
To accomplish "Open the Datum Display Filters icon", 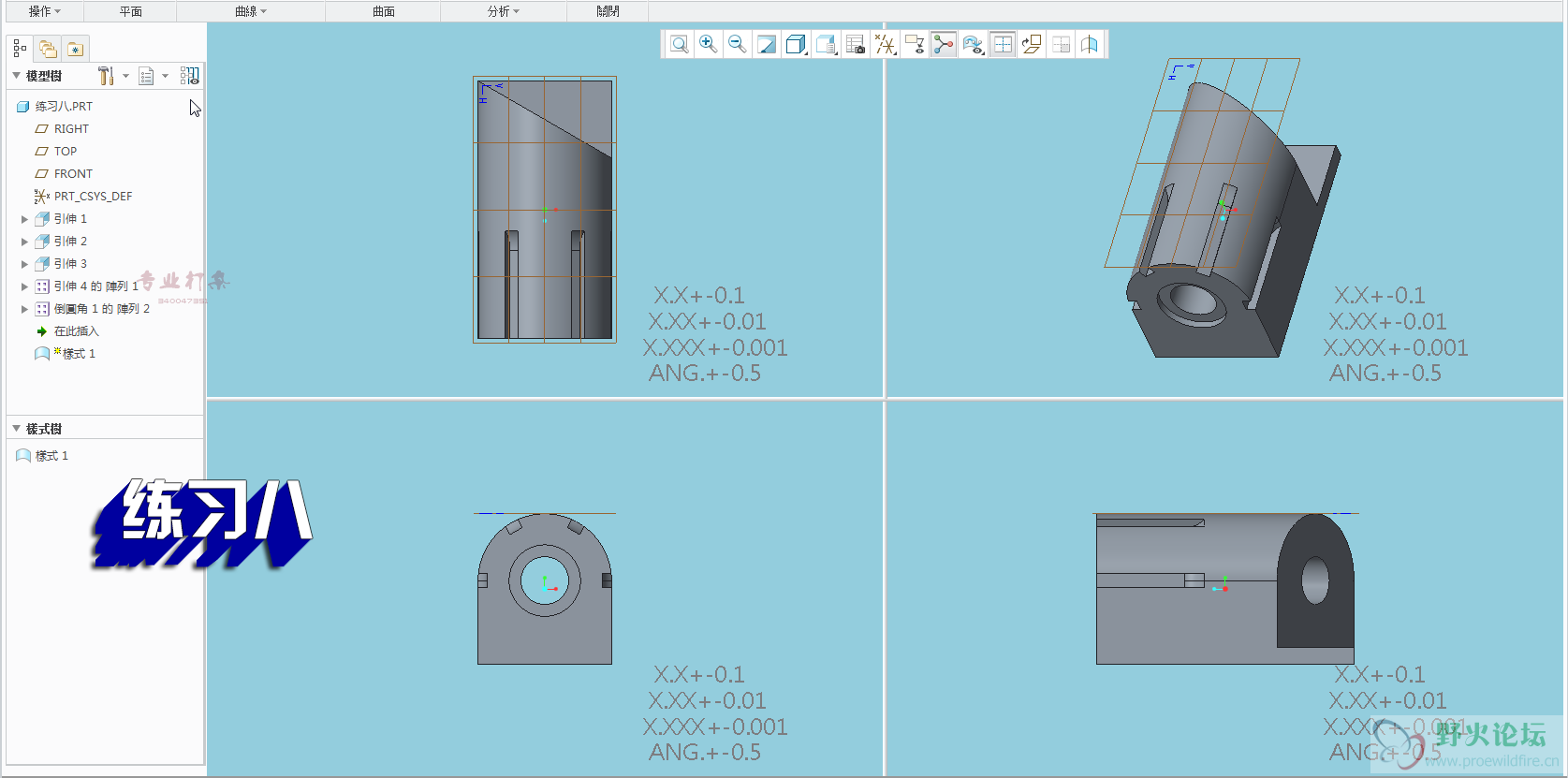I will pos(885,44).
